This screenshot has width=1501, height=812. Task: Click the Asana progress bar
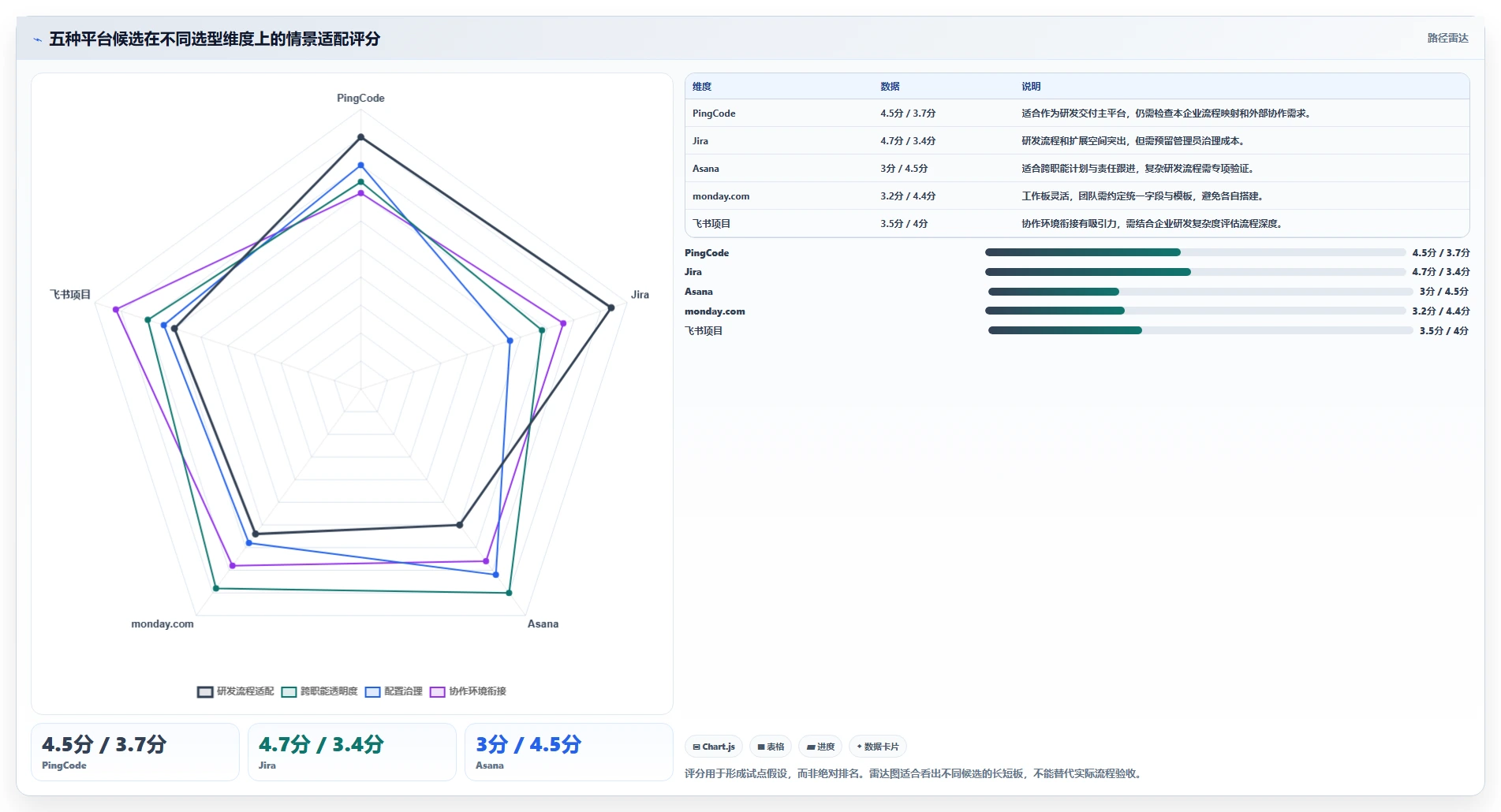point(1200,292)
